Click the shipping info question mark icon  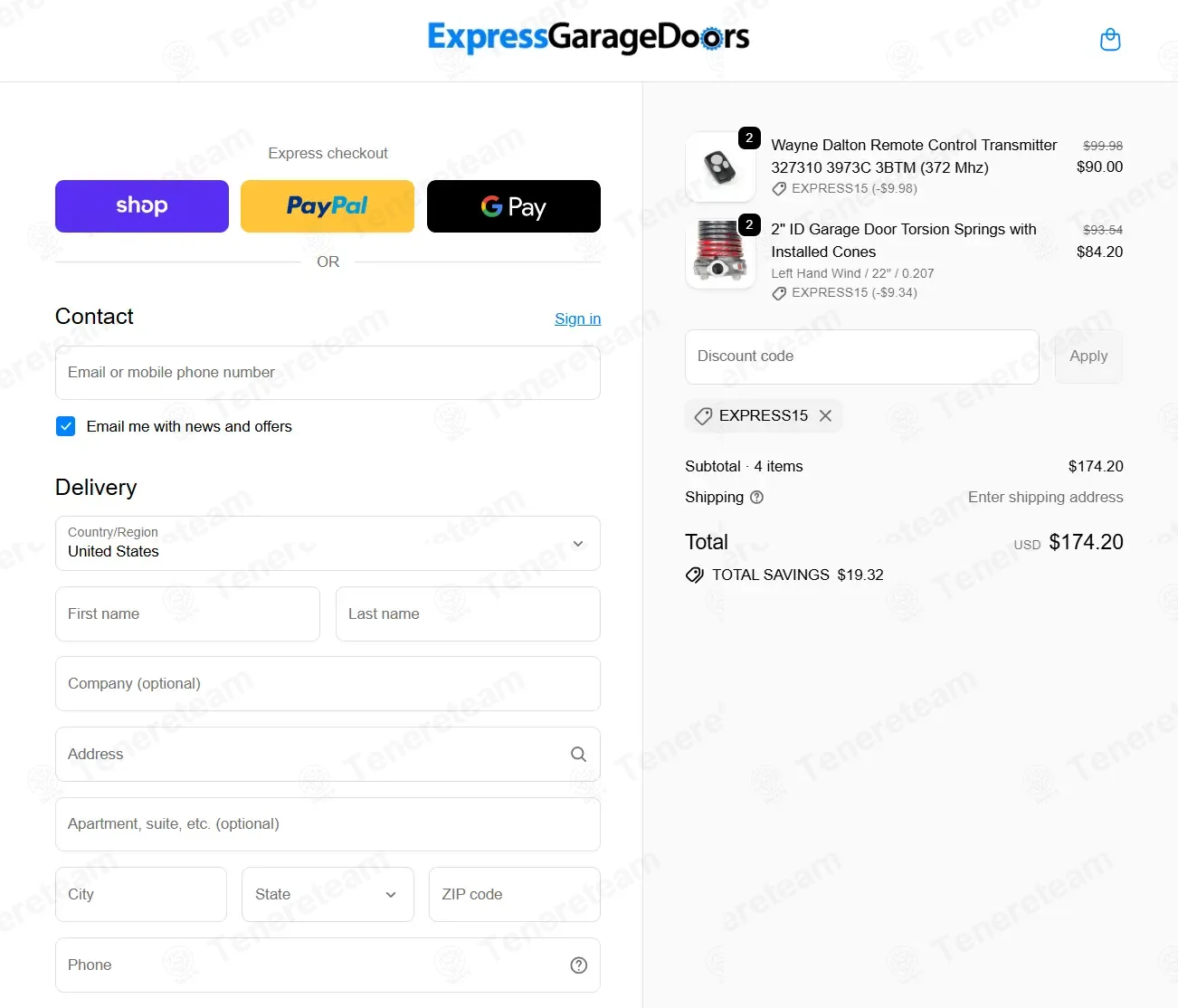pyautogui.click(x=757, y=497)
